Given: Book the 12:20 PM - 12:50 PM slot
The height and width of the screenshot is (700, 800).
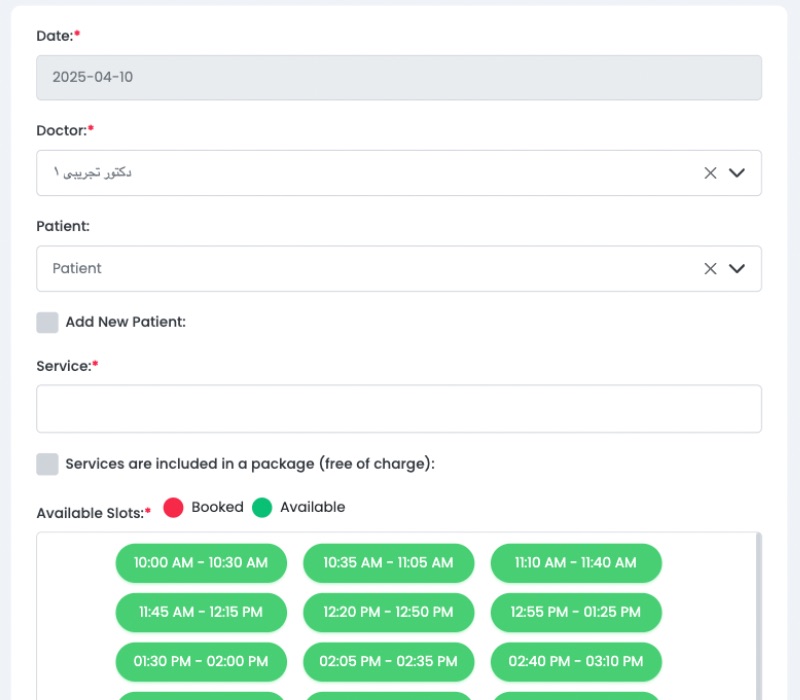Looking at the screenshot, I should tap(388, 612).
